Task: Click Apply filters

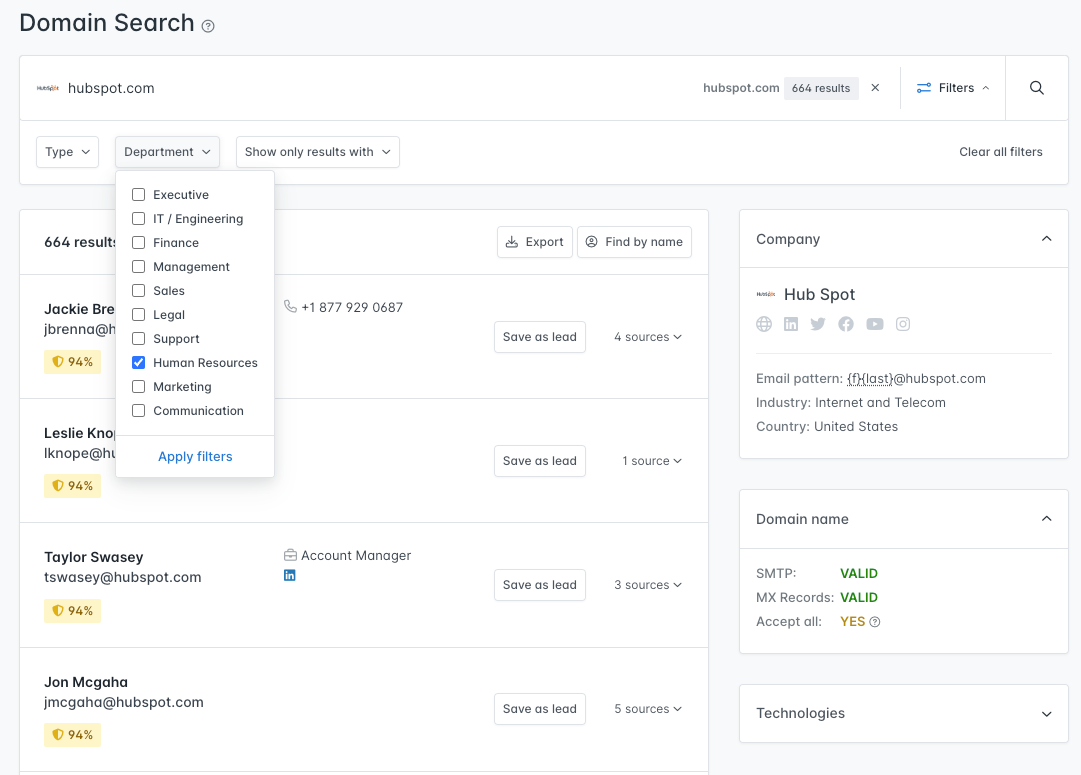Action: (195, 456)
